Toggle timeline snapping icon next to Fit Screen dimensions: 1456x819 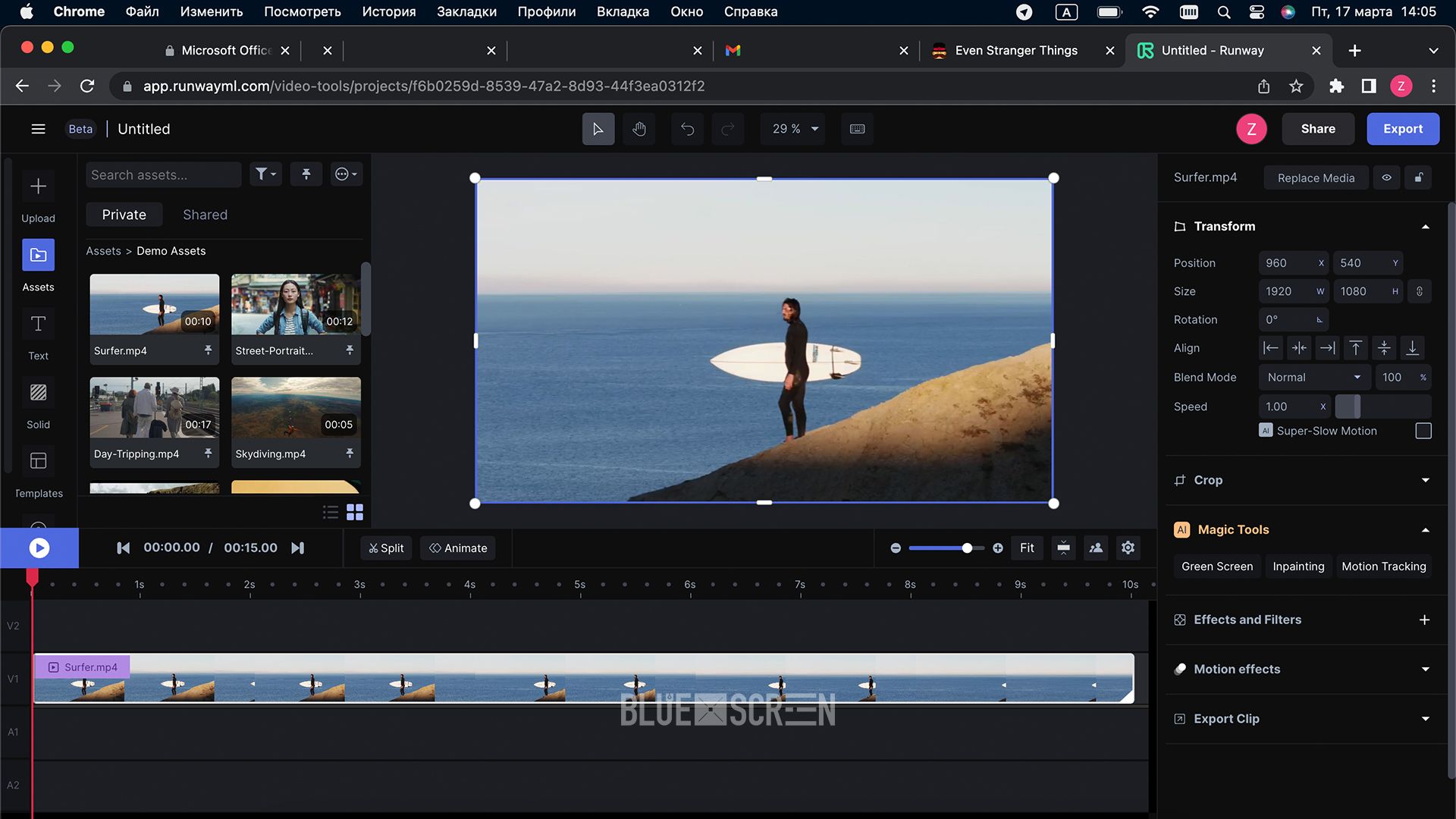[1064, 548]
